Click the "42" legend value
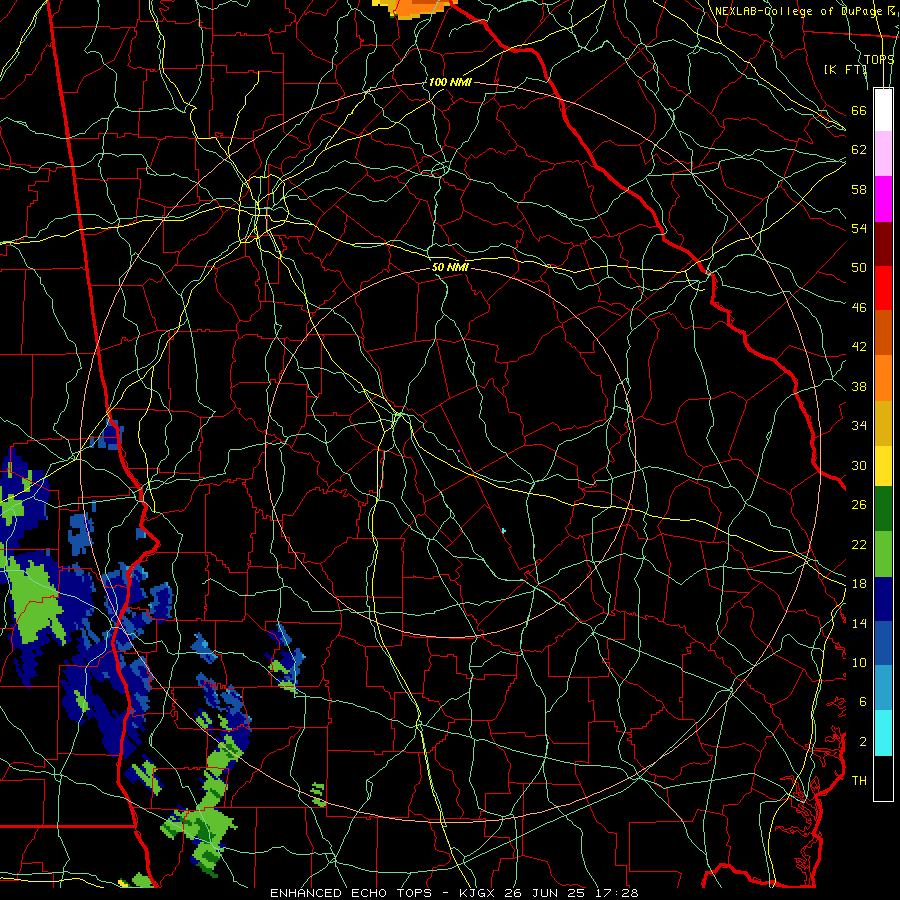 coord(859,347)
